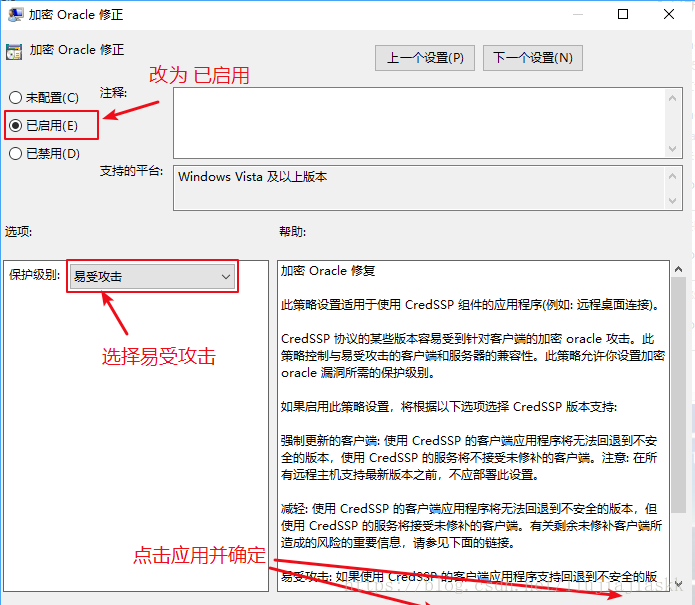Click the help panel scroll up arrow
695x605 pixels.
click(x=678, y=269)
